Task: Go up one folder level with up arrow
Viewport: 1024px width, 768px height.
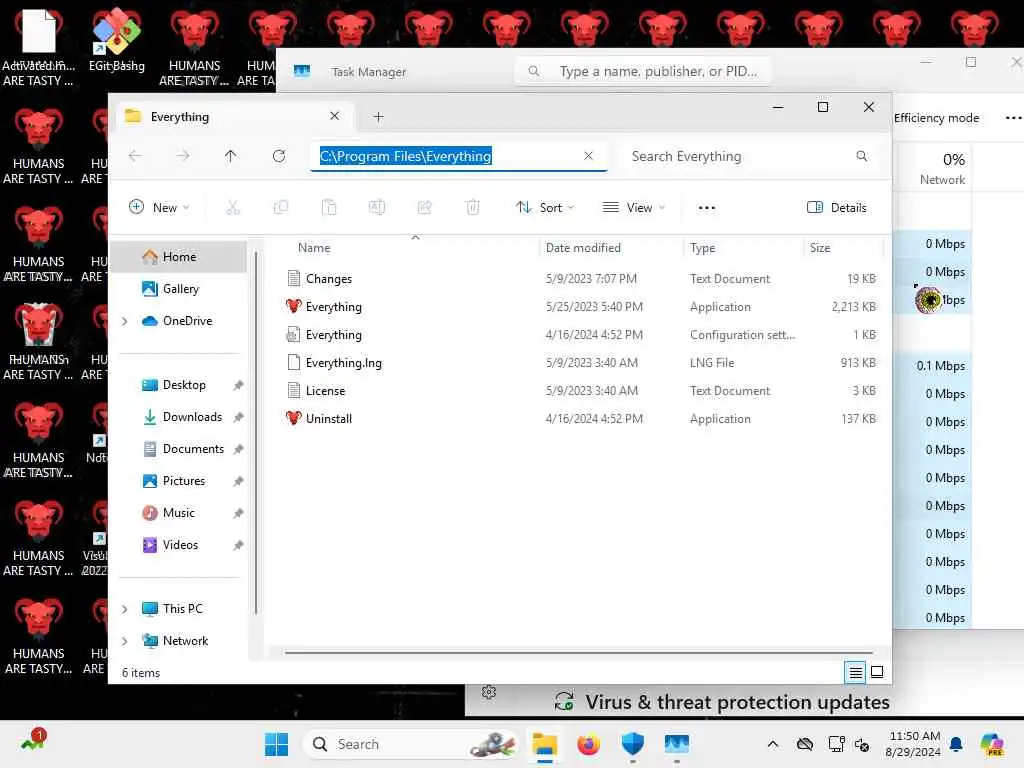Action: pyautogui.click(x=231, y=156)
